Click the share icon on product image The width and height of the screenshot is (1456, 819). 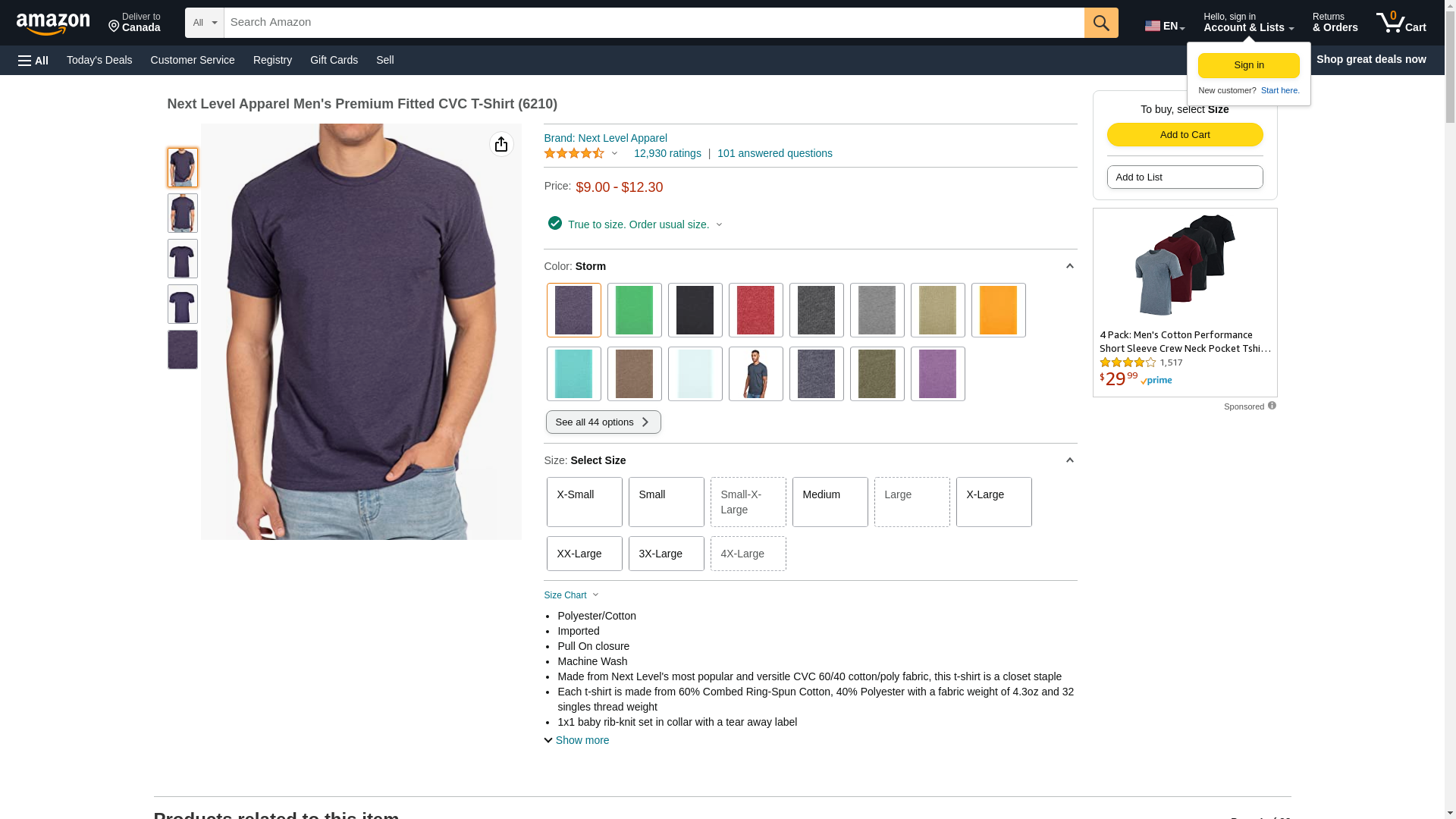(501, 144)
